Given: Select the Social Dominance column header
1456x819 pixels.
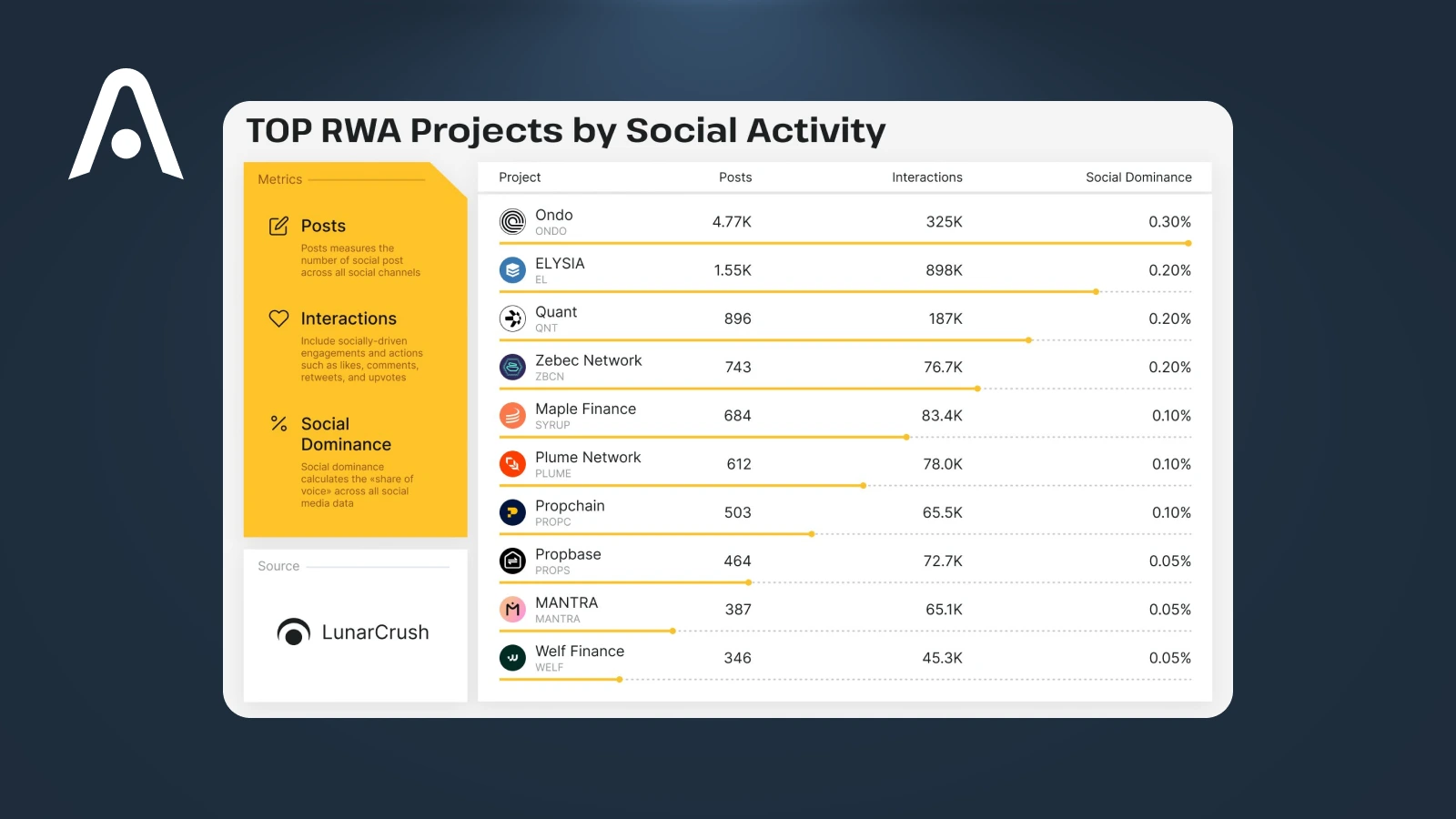Looking at the screenshot, I should (x=1137, y=177).
